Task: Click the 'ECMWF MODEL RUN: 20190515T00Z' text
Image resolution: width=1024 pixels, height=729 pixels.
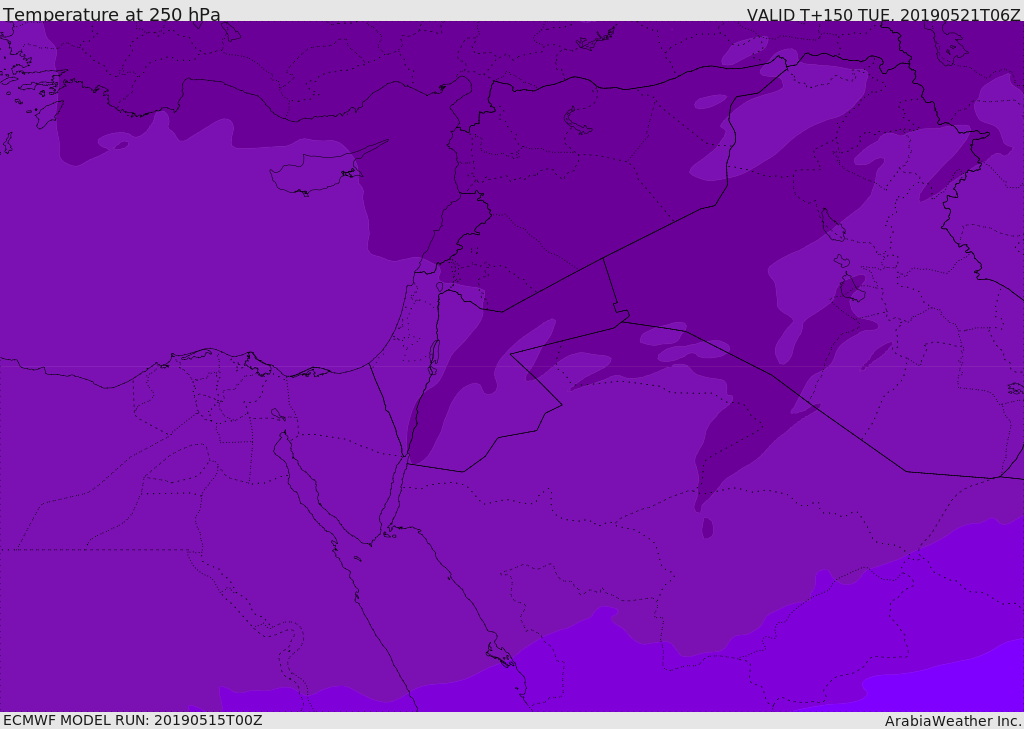Action: [x=133, y=720]
